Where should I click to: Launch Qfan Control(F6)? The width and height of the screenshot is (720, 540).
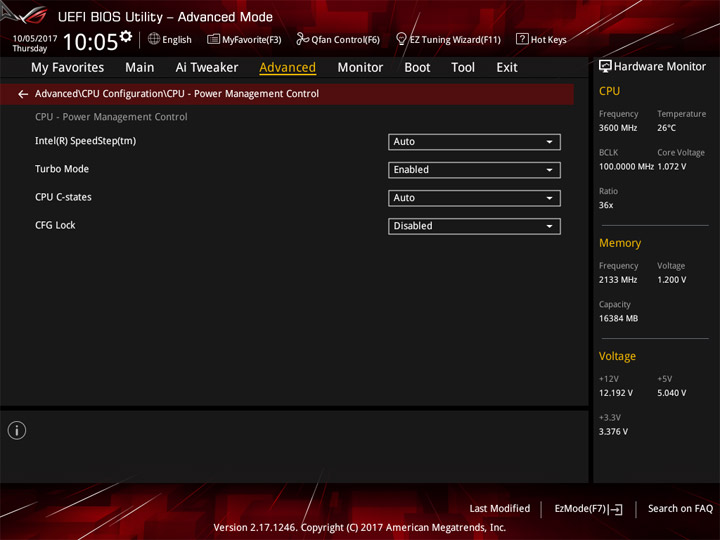point(338,39)
